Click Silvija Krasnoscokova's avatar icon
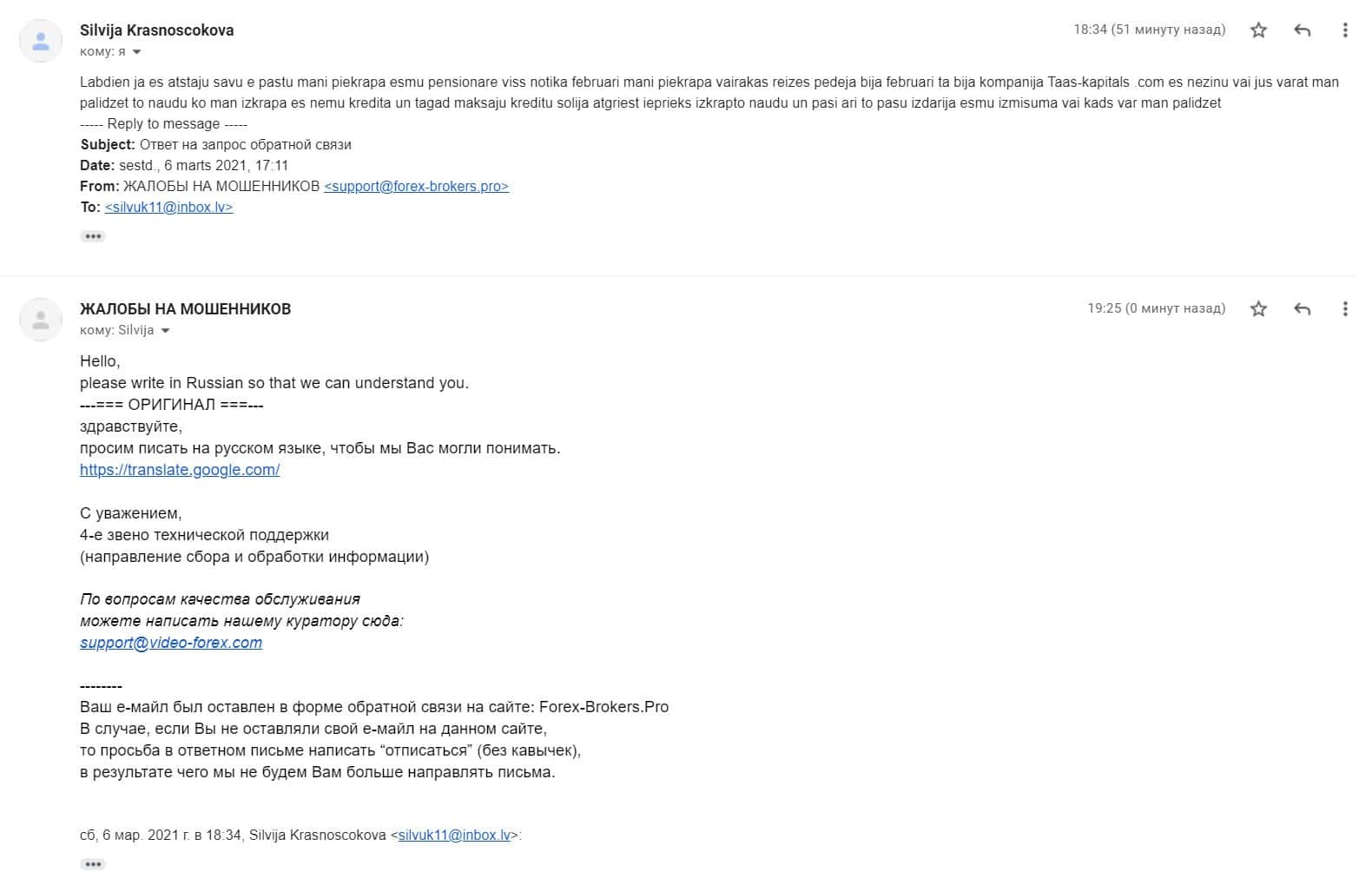The image size is (1372, 872). pyautogui.click(x=41, y=40)
